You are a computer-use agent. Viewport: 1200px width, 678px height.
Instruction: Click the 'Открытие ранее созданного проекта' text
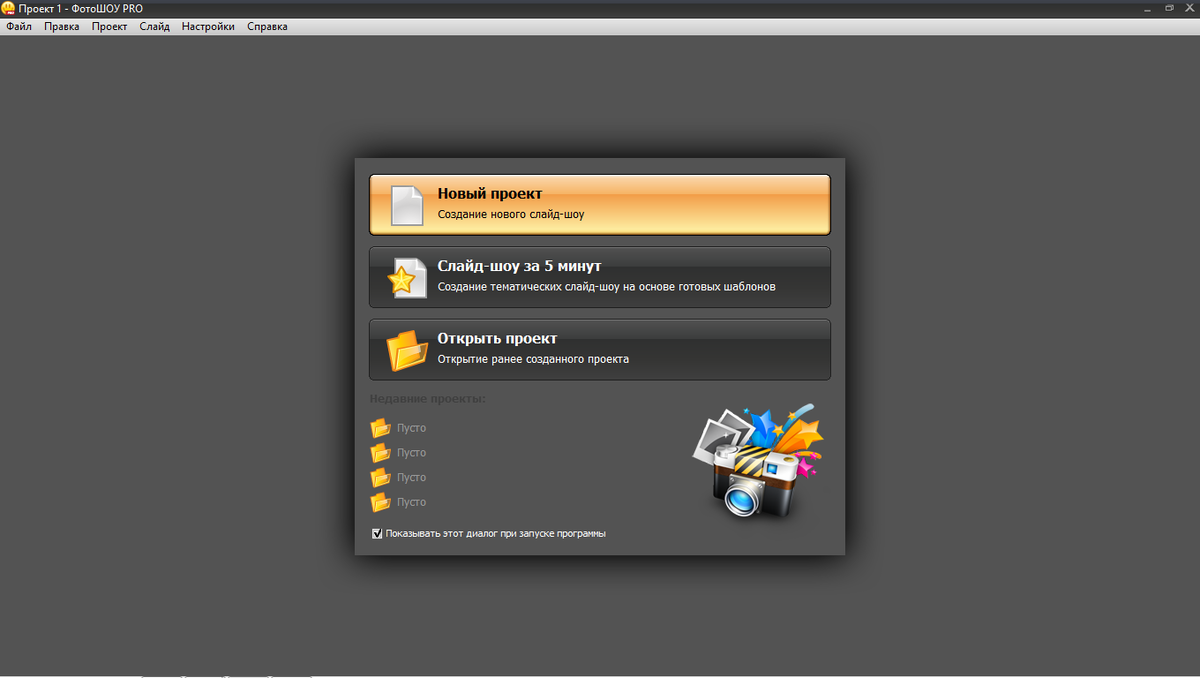pos(533,359)
